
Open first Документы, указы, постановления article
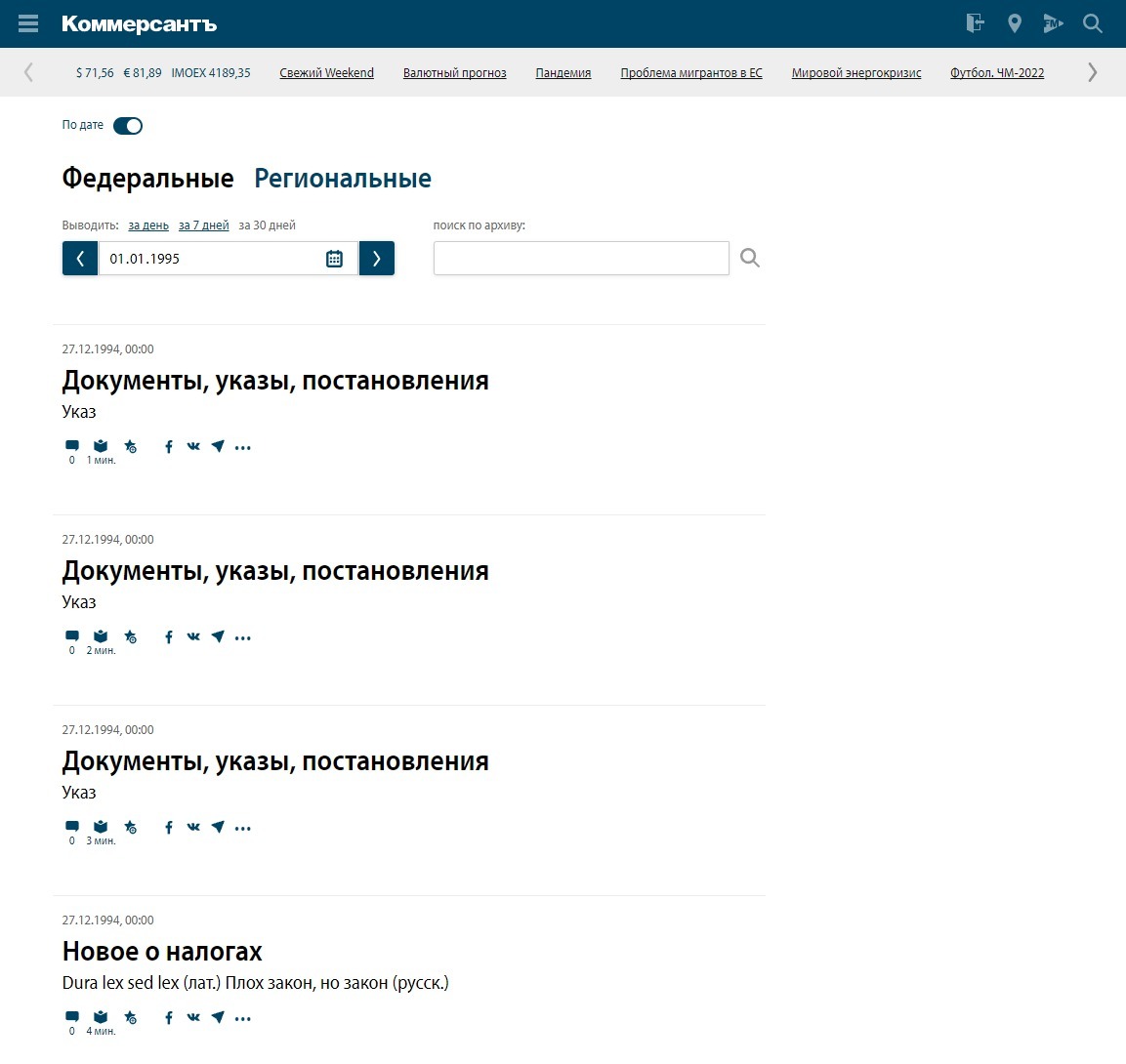click(x=275, y=381)
